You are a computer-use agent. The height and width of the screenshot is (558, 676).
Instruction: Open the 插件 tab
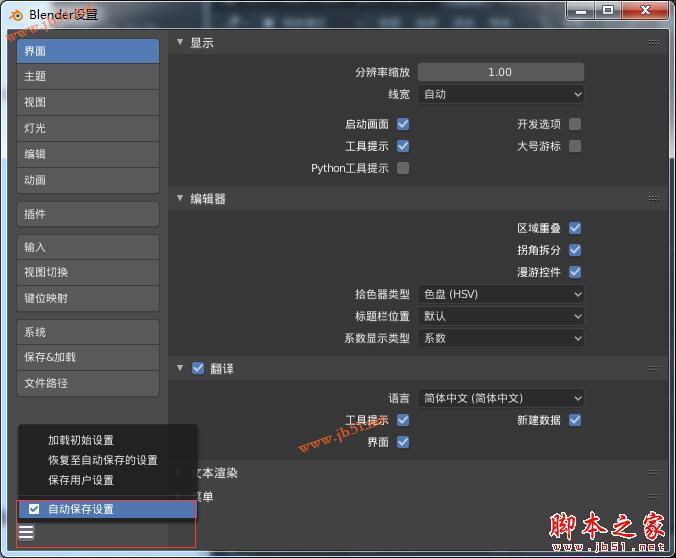(x=88, y=214)
